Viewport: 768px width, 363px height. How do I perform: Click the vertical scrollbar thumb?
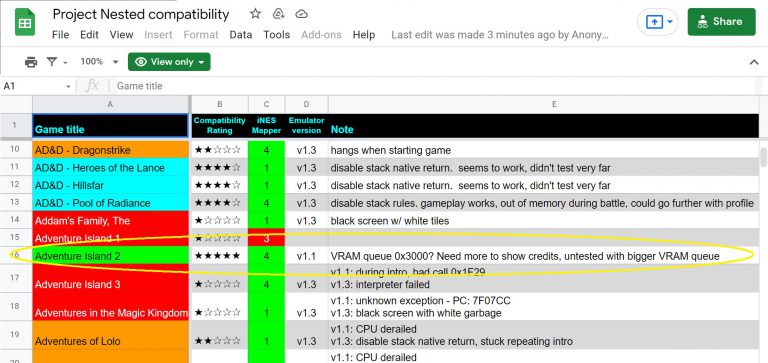tap(763, 158)
